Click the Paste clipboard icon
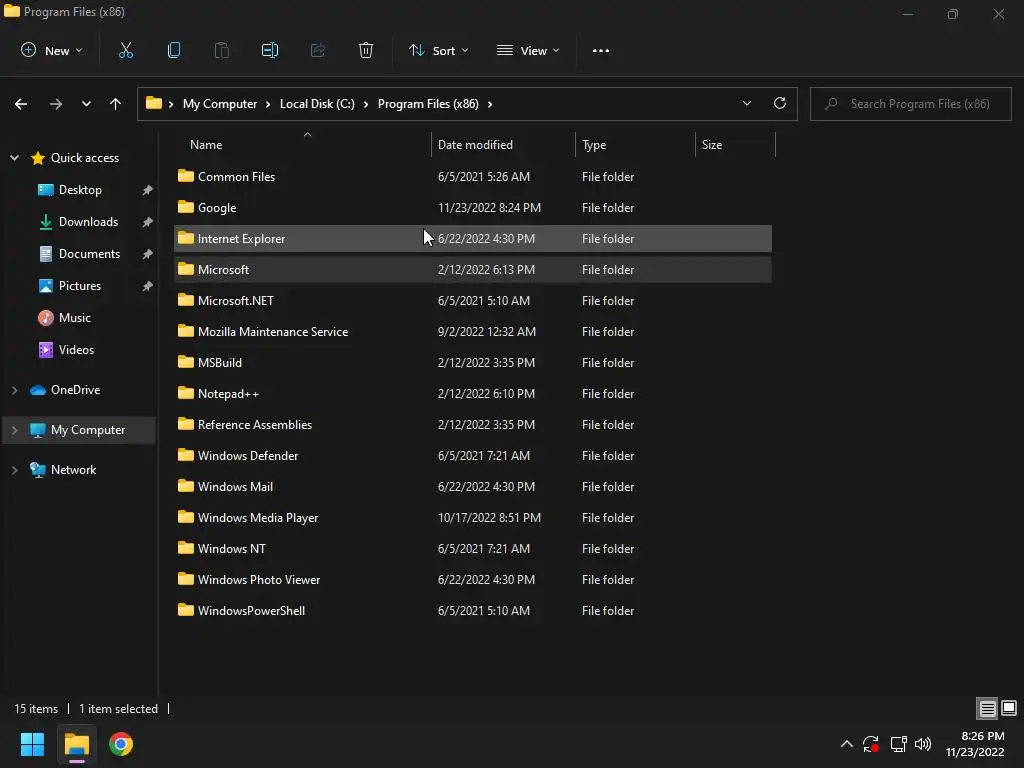 (x=222, y=50)
